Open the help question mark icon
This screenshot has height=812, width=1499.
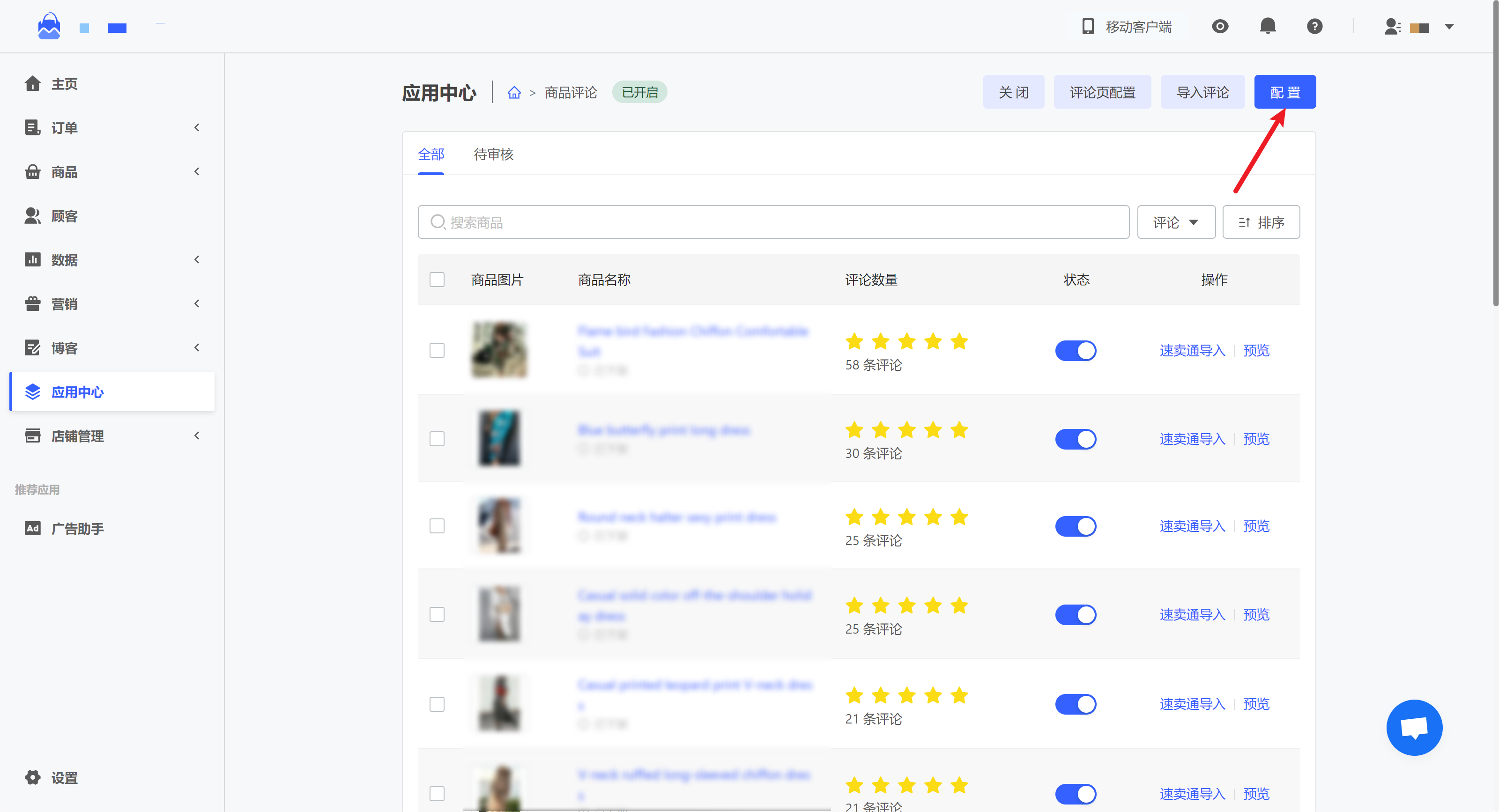pyautogui.click(x=1314, y=27)
